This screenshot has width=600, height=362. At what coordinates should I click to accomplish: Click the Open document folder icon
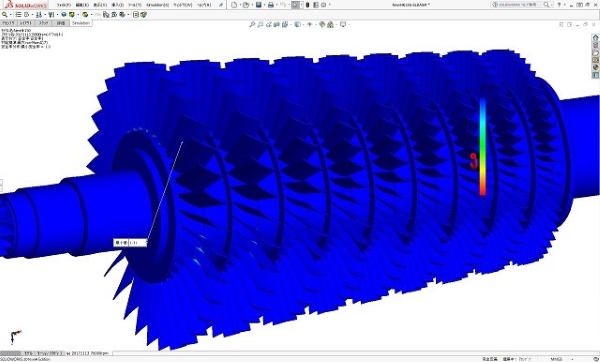pos(246,5)
